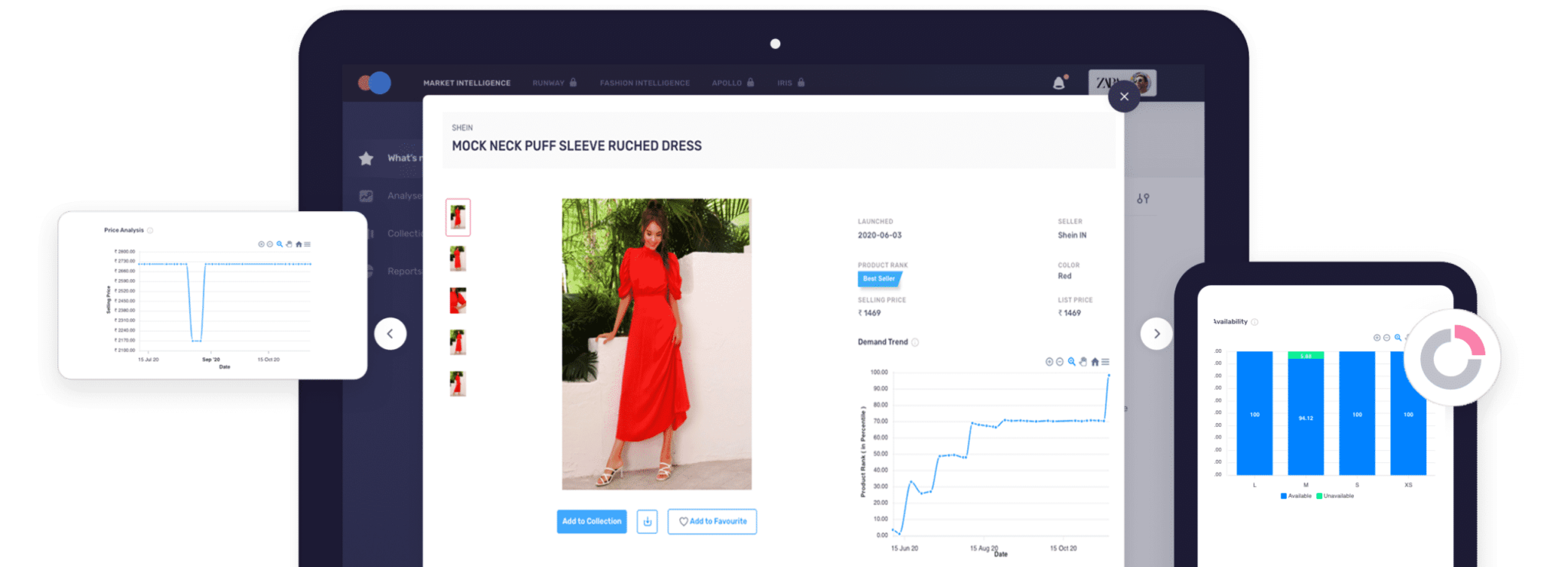Click the notification bell icon

pyautogui.click(x=1059, y=83)
